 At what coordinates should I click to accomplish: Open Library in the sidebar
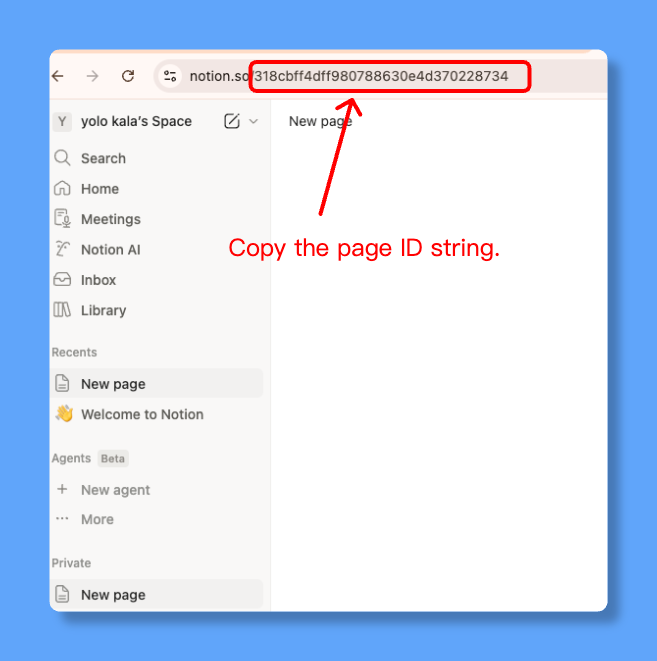[103, 310]
